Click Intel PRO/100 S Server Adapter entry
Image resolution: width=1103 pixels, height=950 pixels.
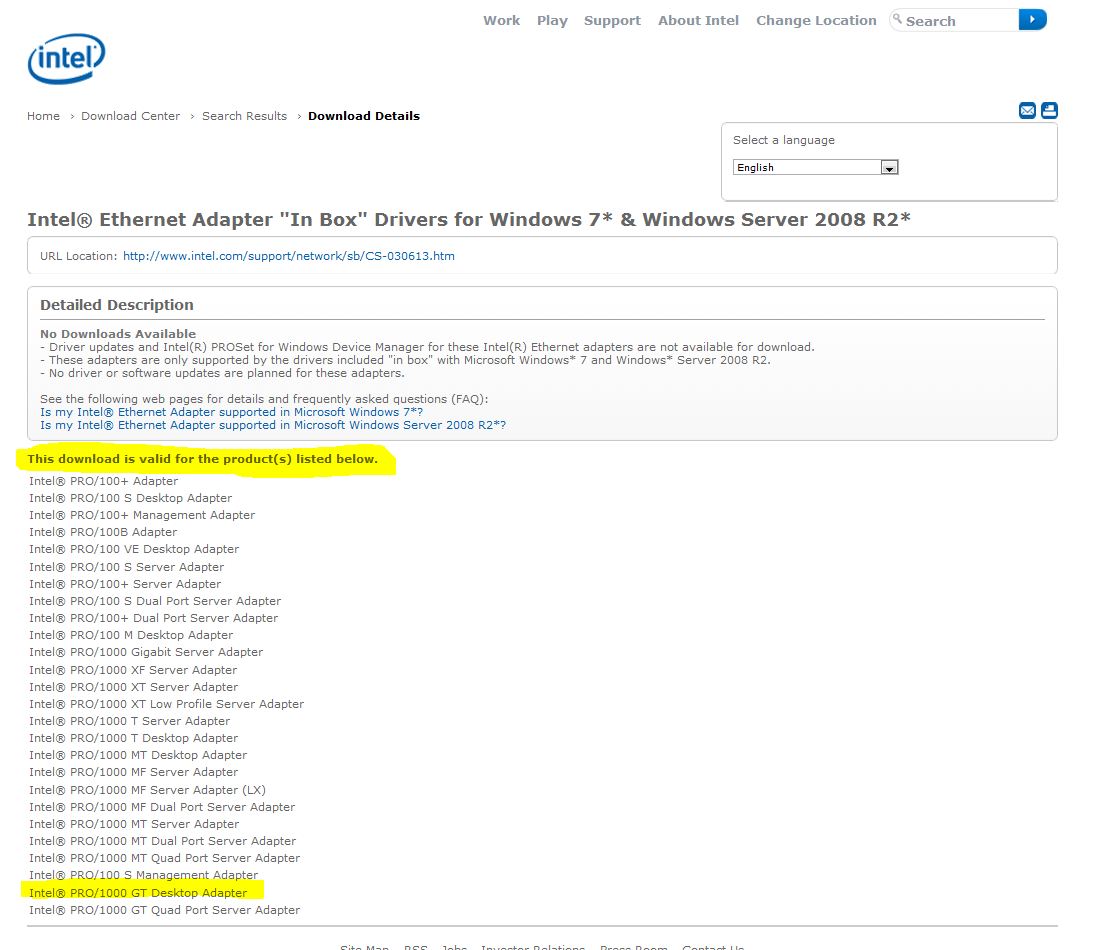coord(127,567)
